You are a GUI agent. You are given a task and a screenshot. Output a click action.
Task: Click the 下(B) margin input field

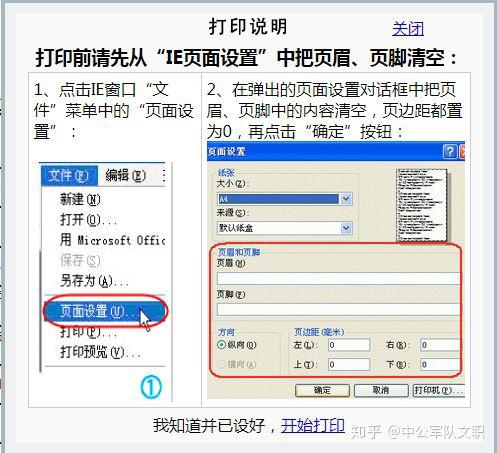(x=440, y=364)
